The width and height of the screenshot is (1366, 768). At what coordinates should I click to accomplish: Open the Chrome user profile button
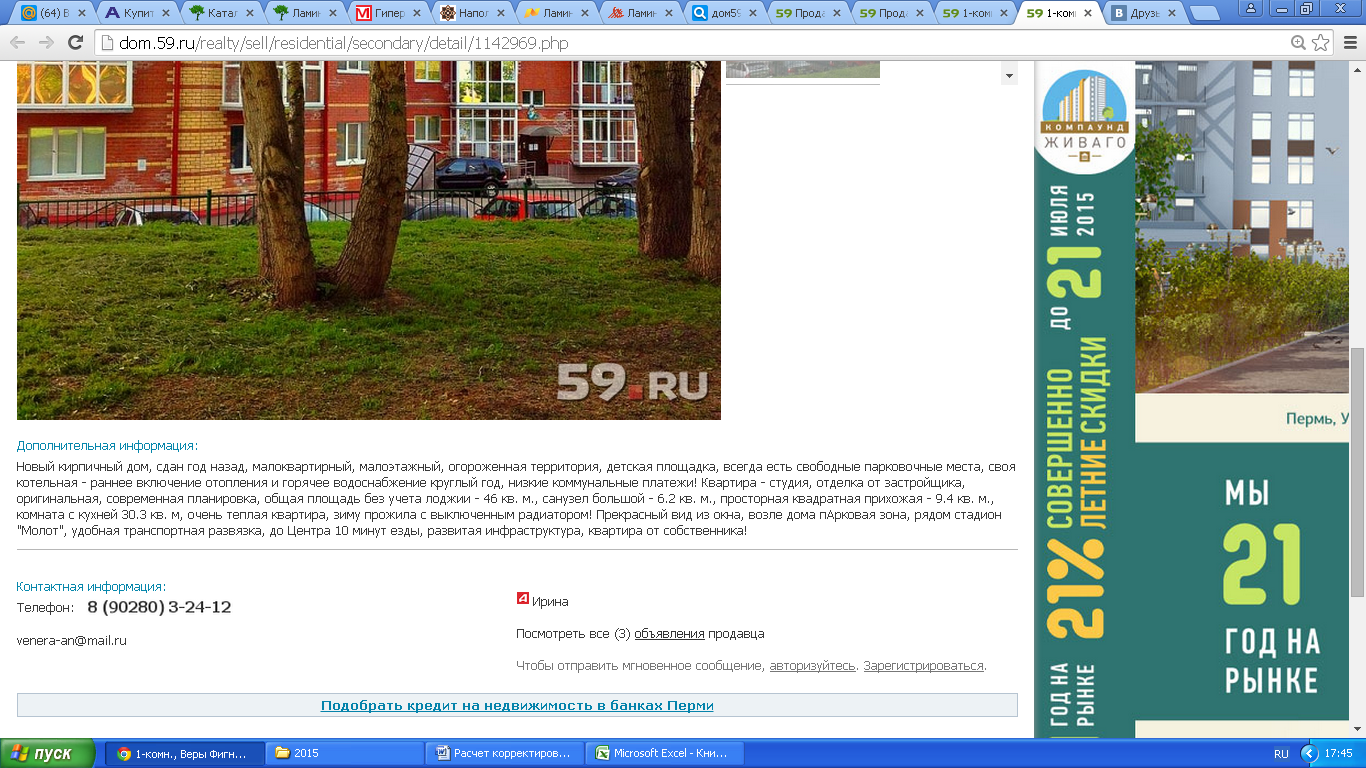(1249, 8)
